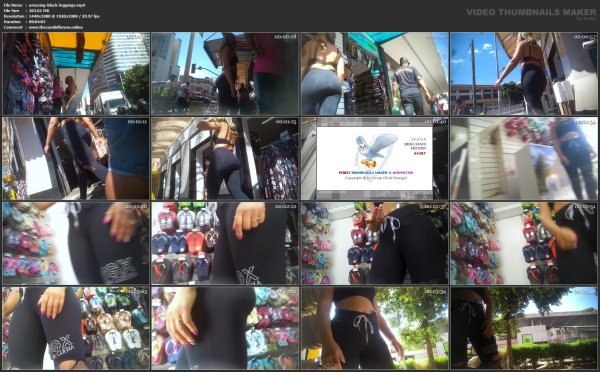Click Video Thumbnails Maker & Animator title text
The width and height of the screenshot is (600, 372).
(376, 173)
